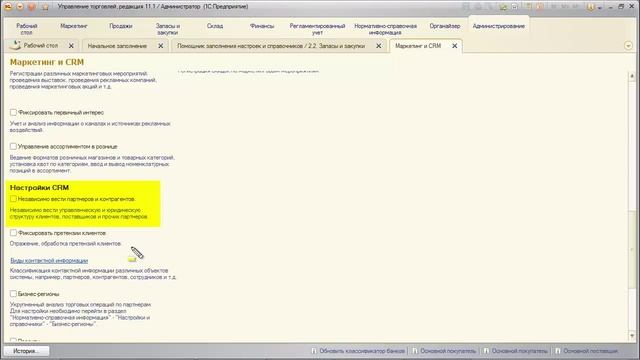Screen dimensions: 640x360
Task: Open the 1C main menu logo button
Action: click(x=8, y=7)
